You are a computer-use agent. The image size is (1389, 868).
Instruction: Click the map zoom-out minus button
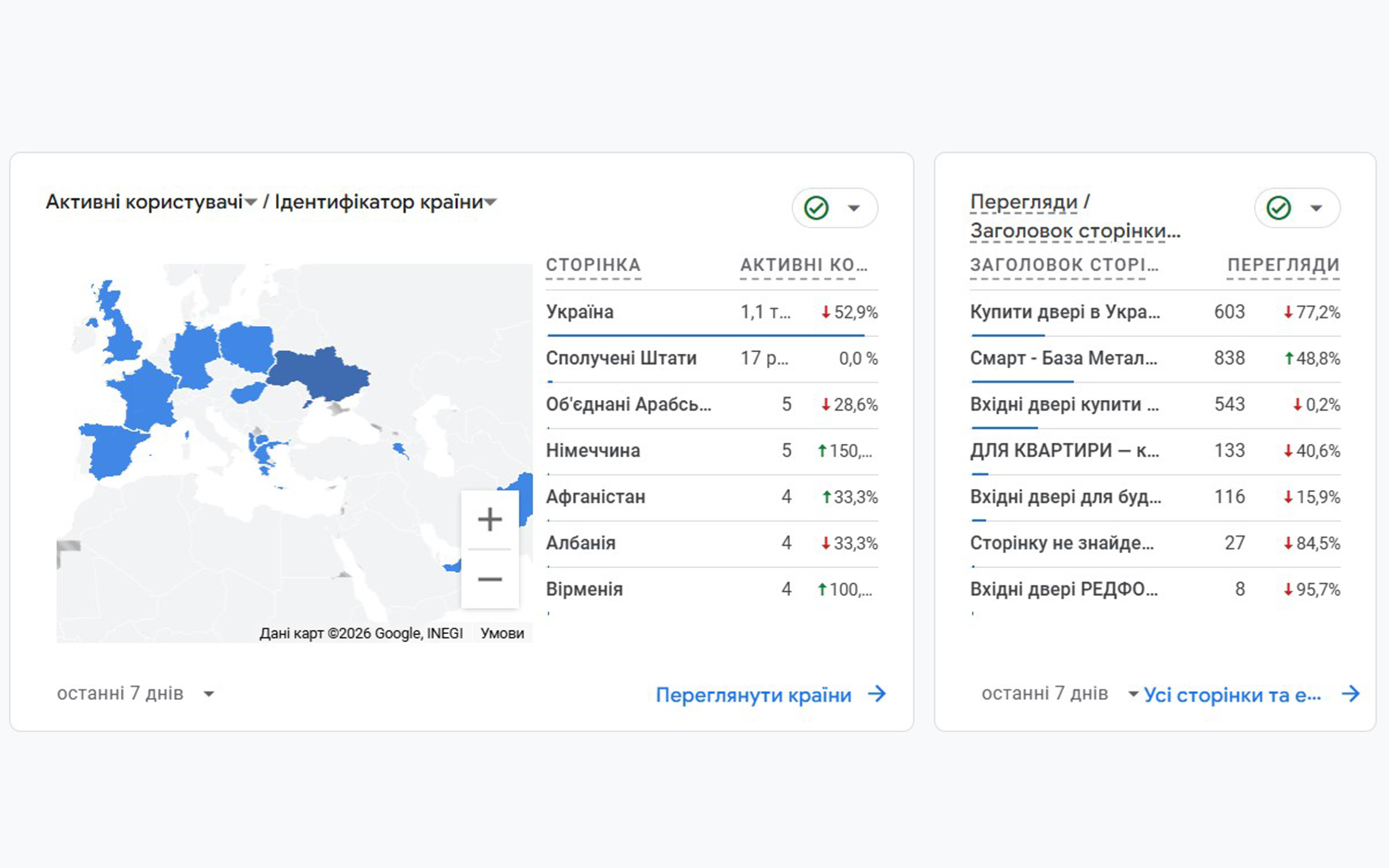click(490, 579)
